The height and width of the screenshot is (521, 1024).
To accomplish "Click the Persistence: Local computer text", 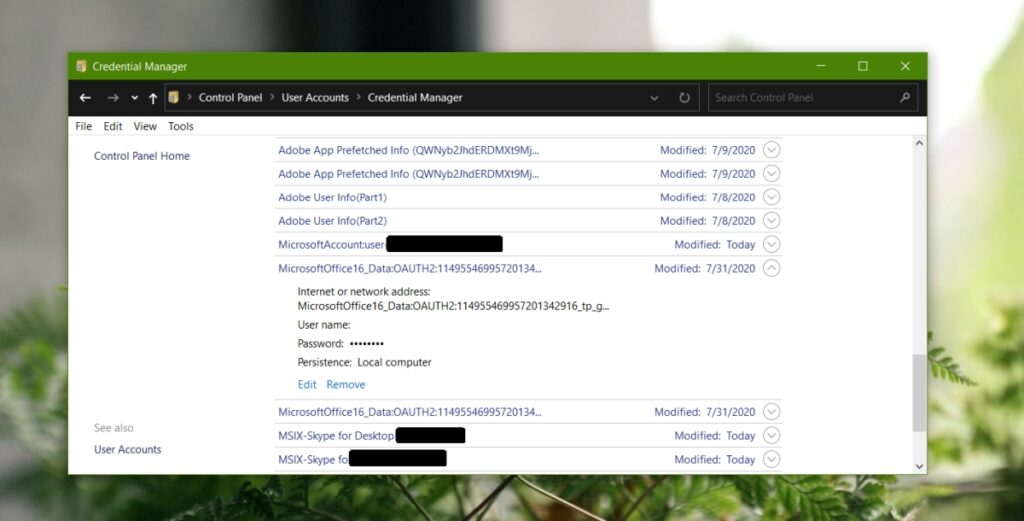I will click(364, 362).
